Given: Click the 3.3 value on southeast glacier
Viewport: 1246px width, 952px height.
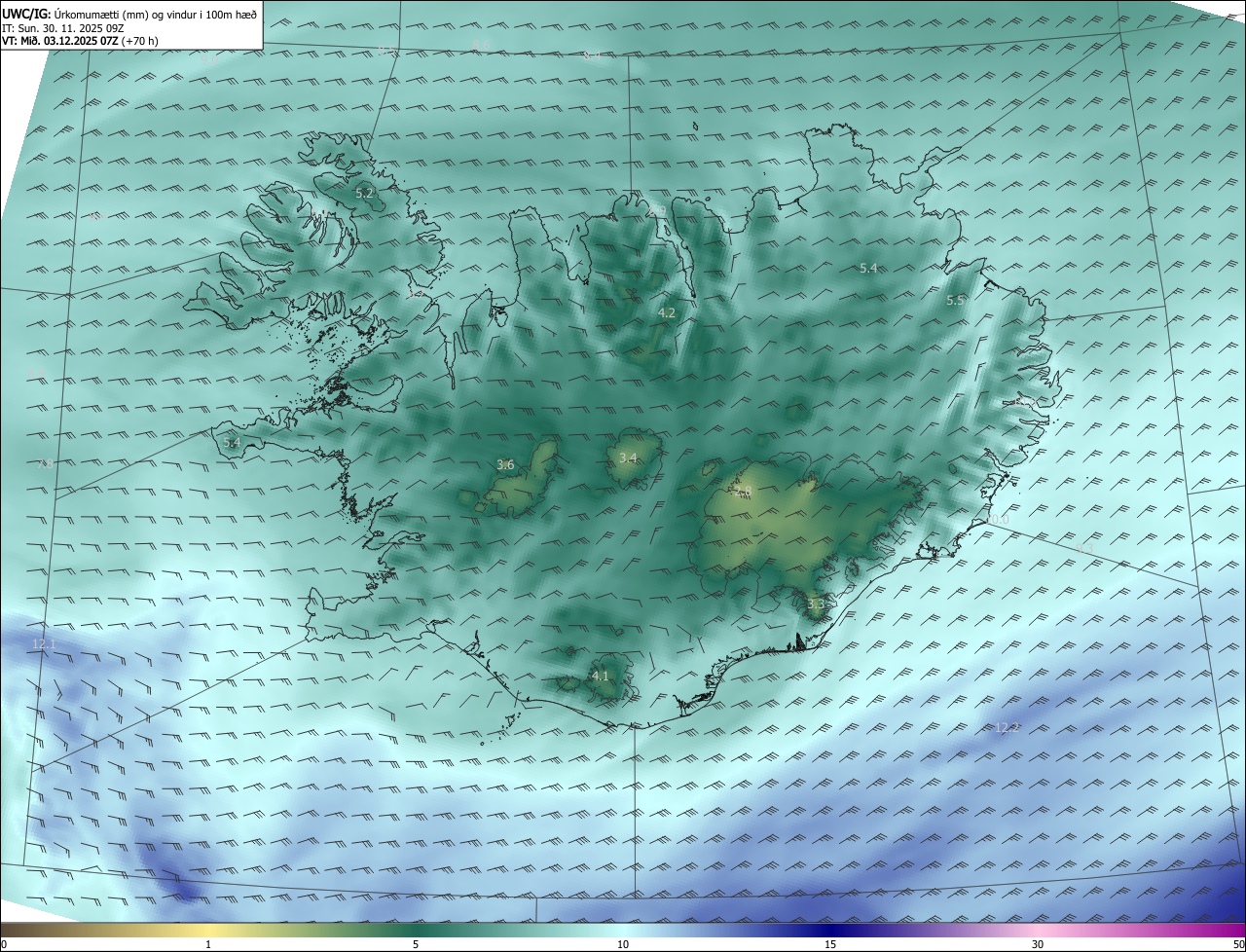Looking at the screenshot, I should pyautogui.click(x=816, y=604).
